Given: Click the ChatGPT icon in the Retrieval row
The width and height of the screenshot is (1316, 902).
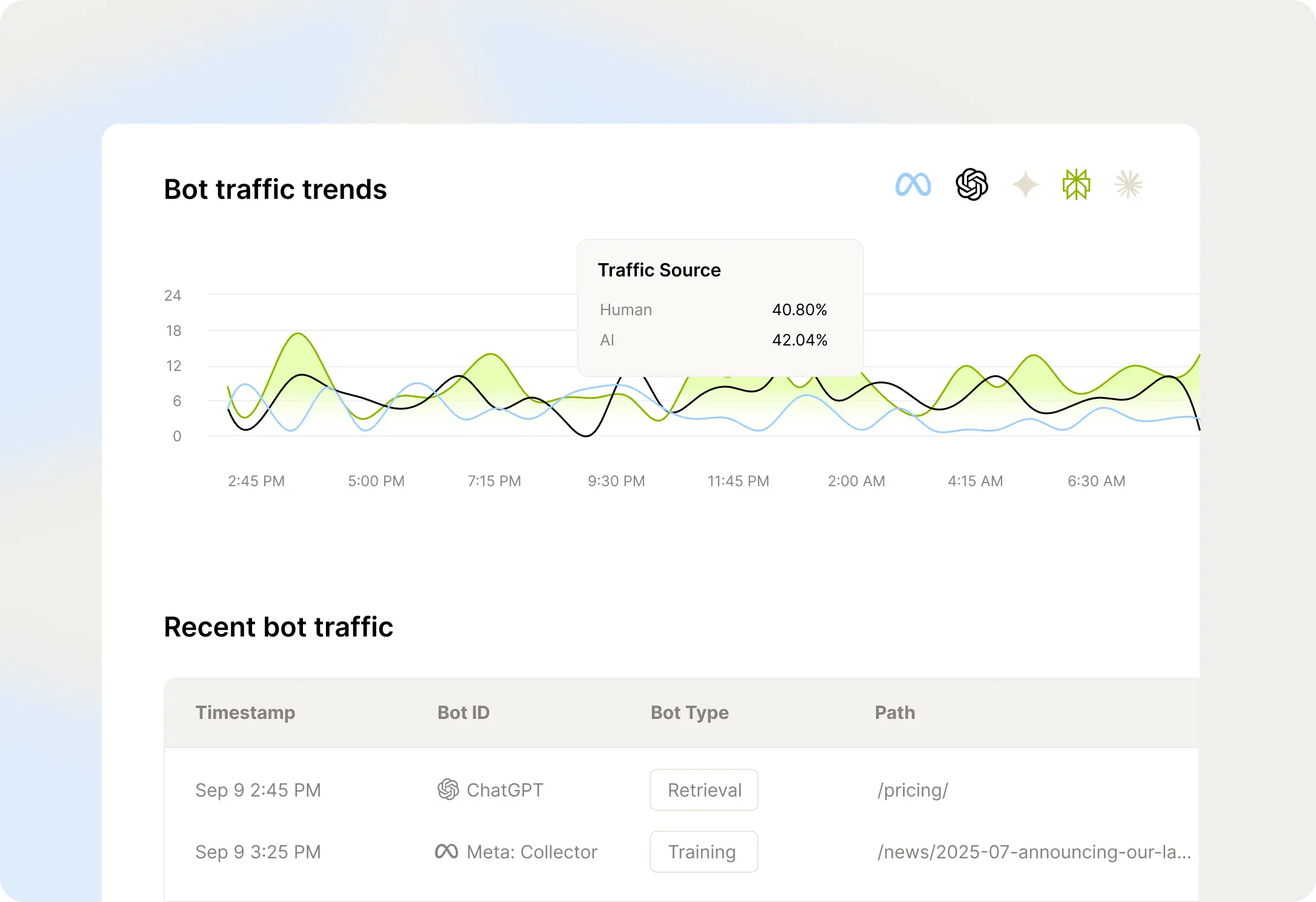Looking at the screenshot, I should pyautogui.click(x=447, y=790).
